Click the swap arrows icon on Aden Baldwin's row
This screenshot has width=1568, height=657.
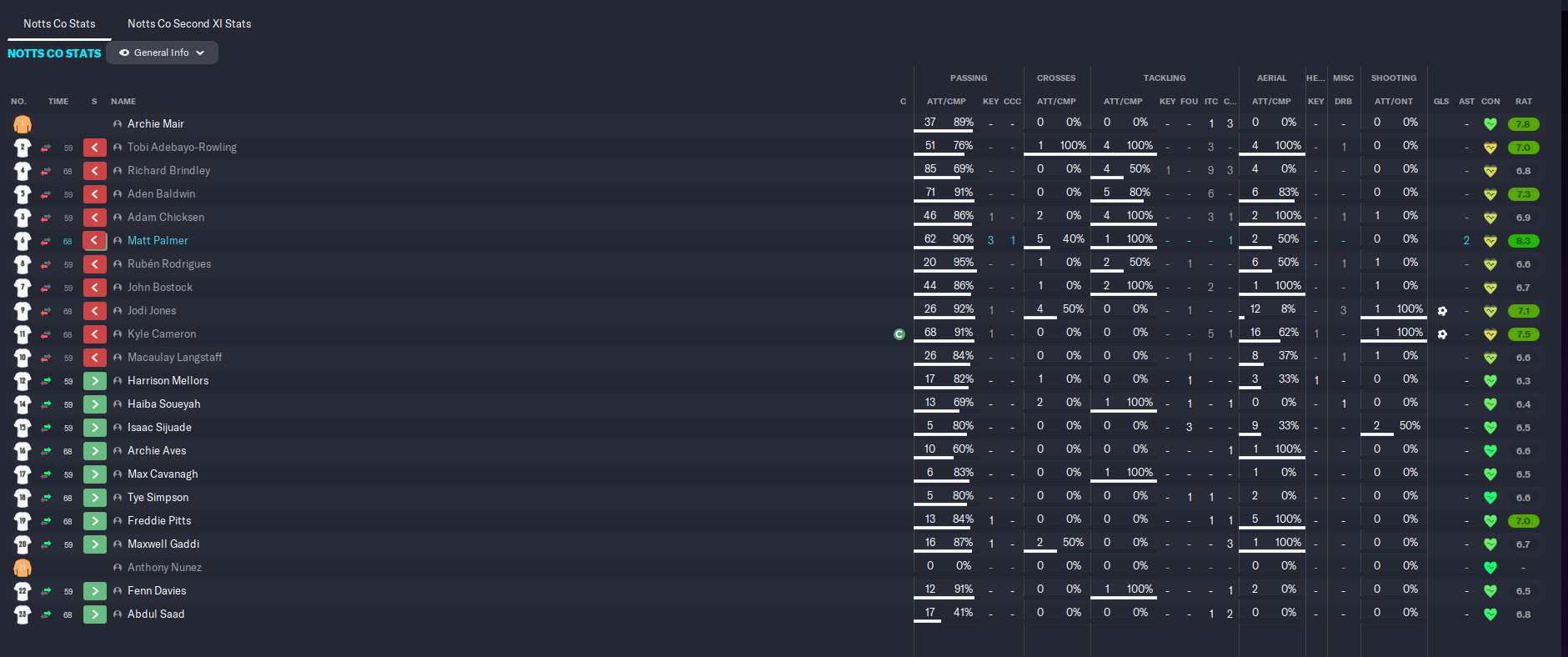[46, 194]
